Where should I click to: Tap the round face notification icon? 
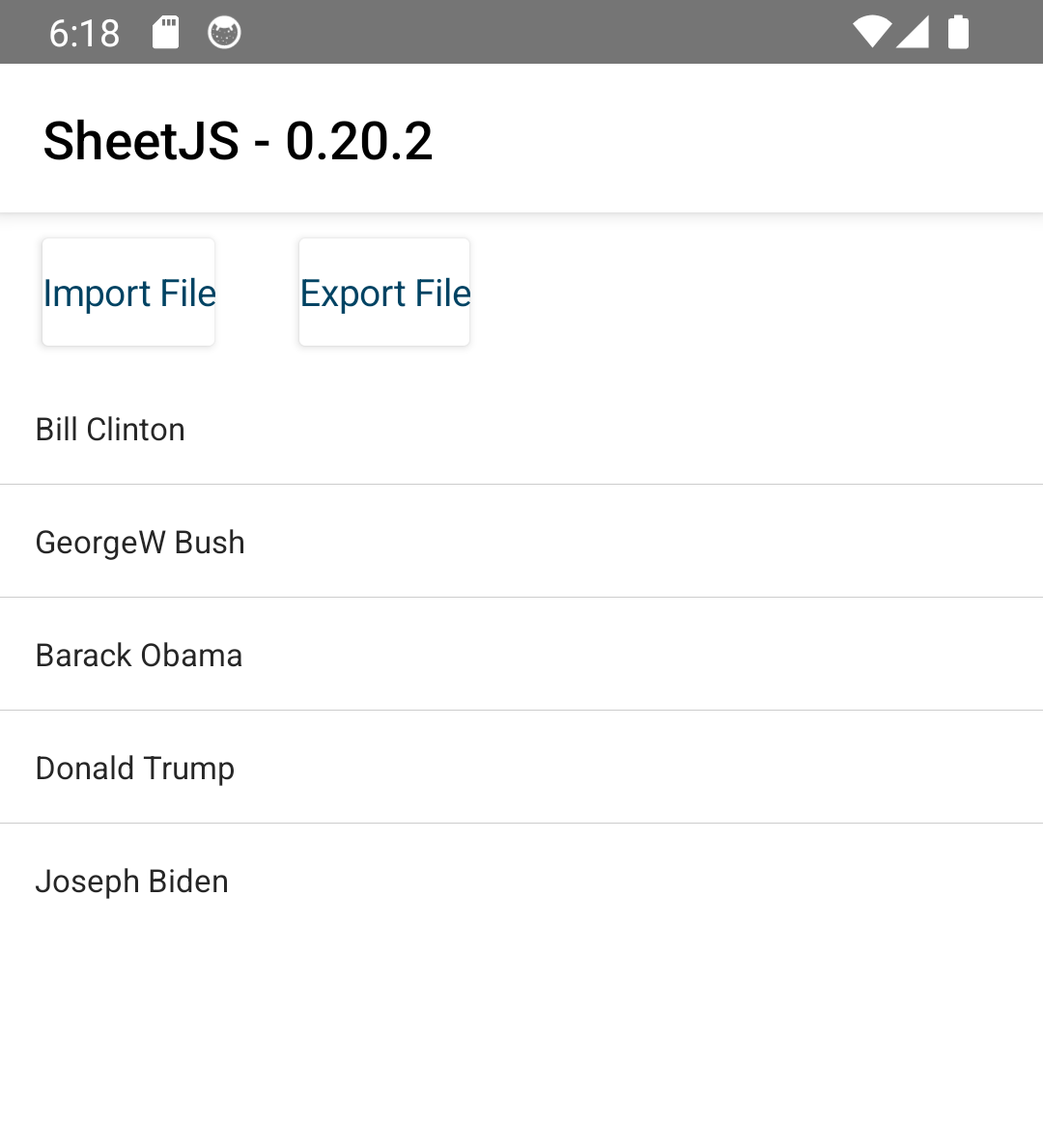pos(224,33)
